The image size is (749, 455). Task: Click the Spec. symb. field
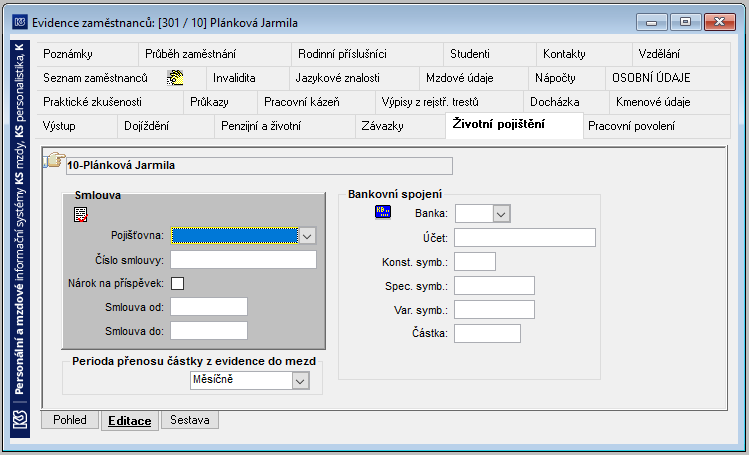[x=494, y=286]
